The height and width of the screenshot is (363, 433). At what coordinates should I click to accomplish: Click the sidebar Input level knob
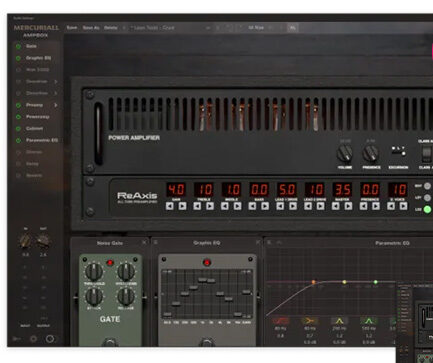[x=25, y=241]
